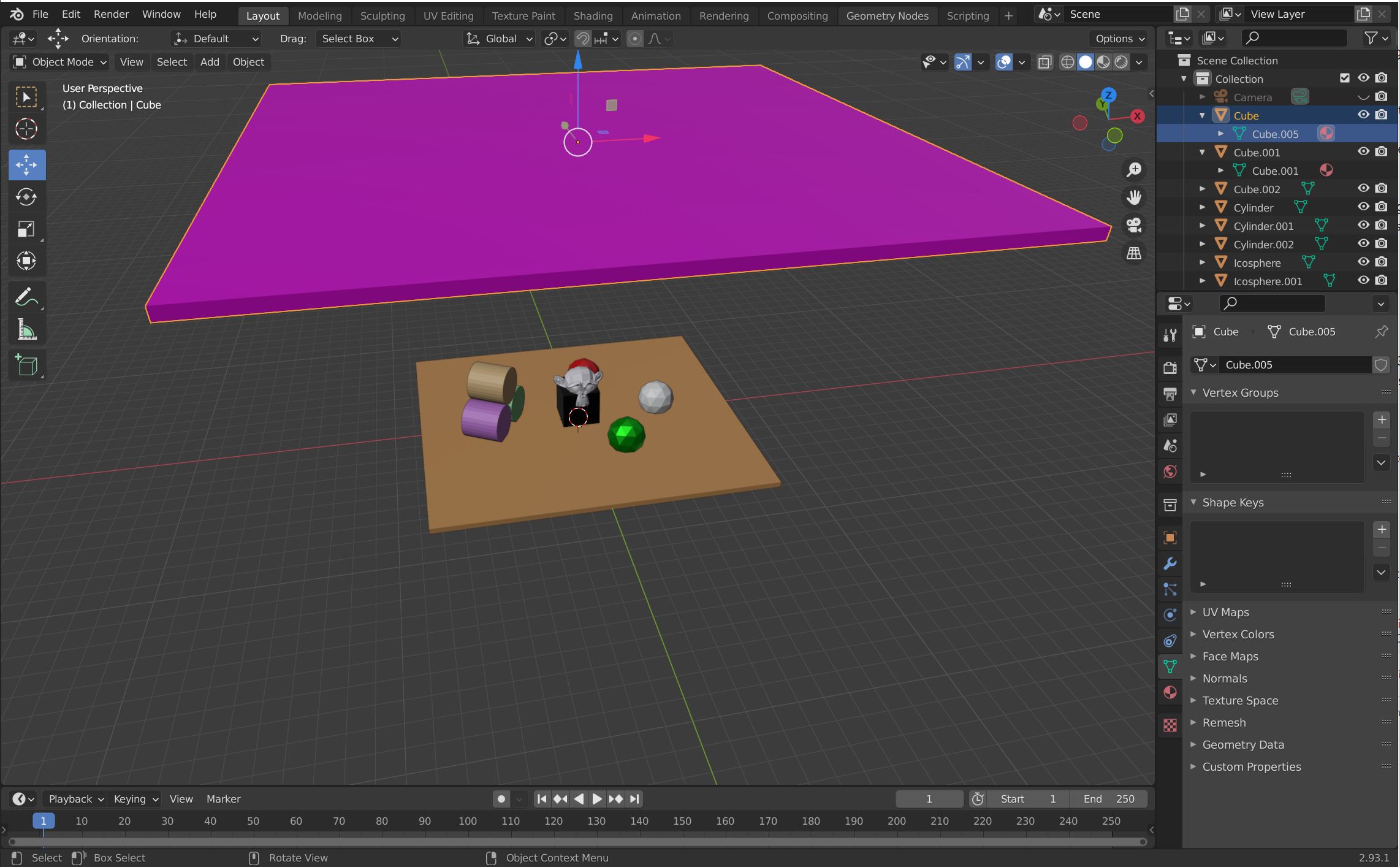Image resolution: width=1400 pixels, height=867 pixels.
Task: Disable Cylinder in renders via camera toggle
Action: click(1382, 207)
